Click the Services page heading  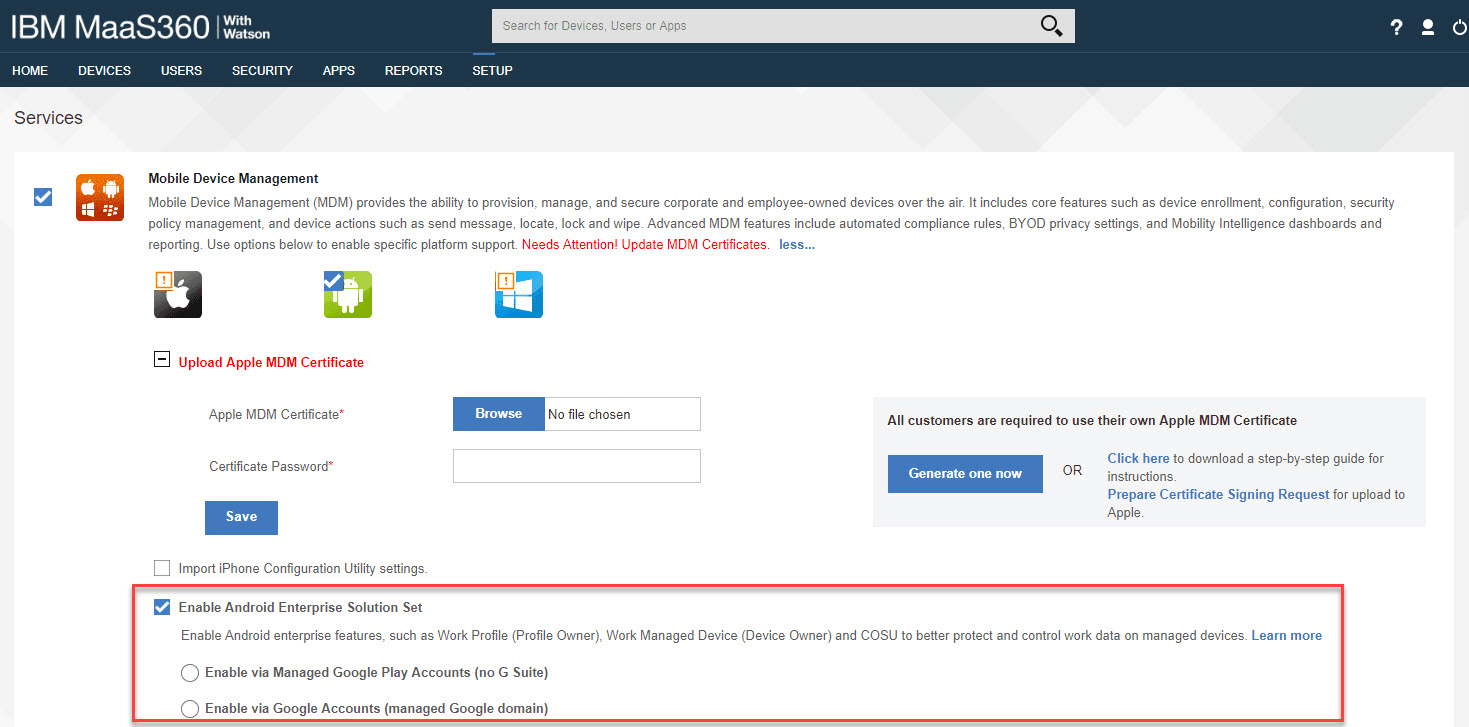48,118
